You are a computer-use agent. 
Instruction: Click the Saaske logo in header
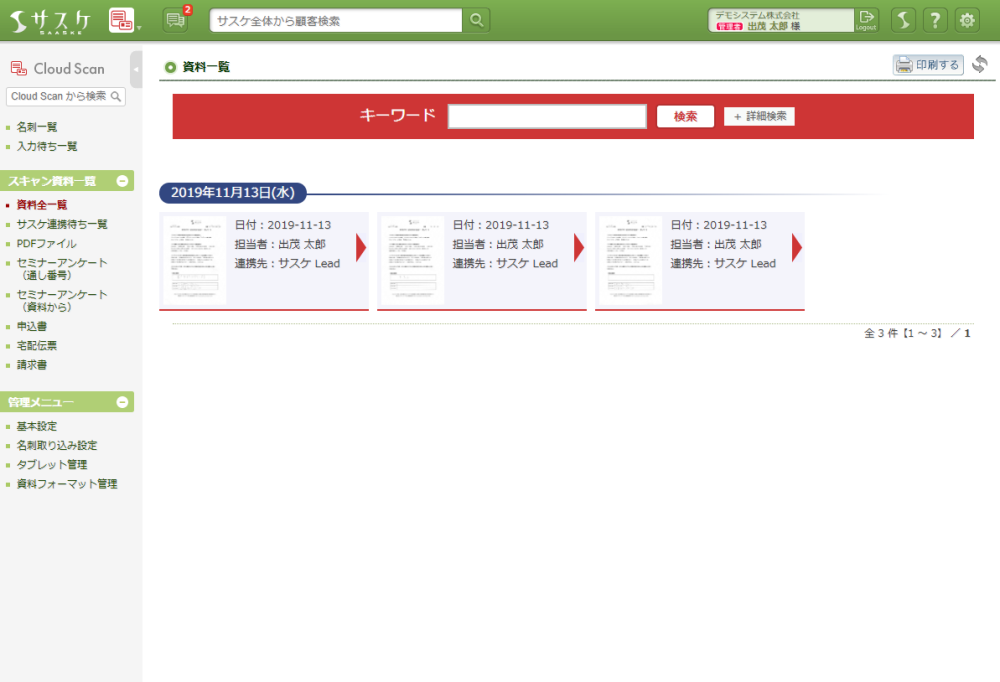(x=50, y=21)
